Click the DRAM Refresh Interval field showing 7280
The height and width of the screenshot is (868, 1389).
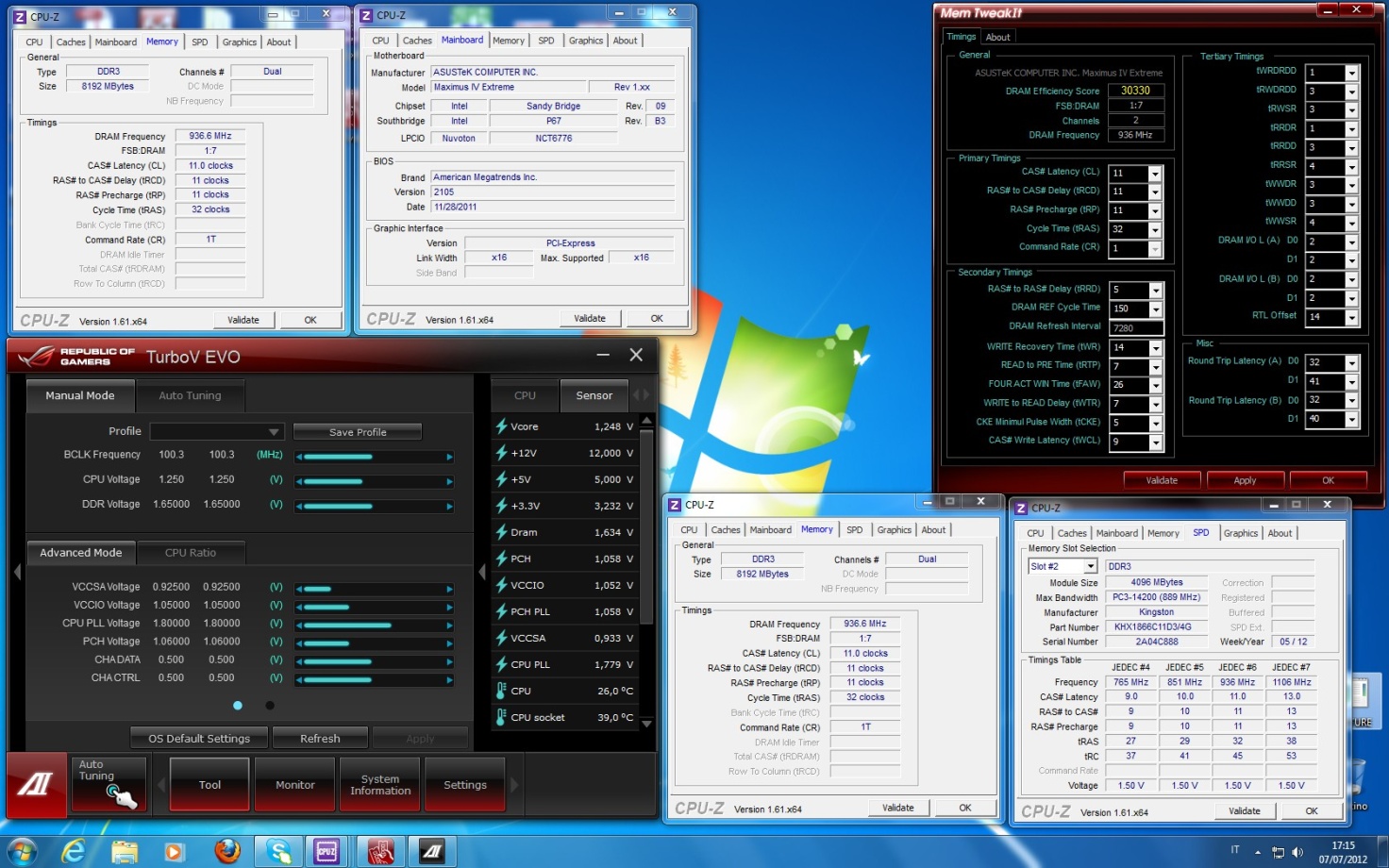click(1137, 328)
